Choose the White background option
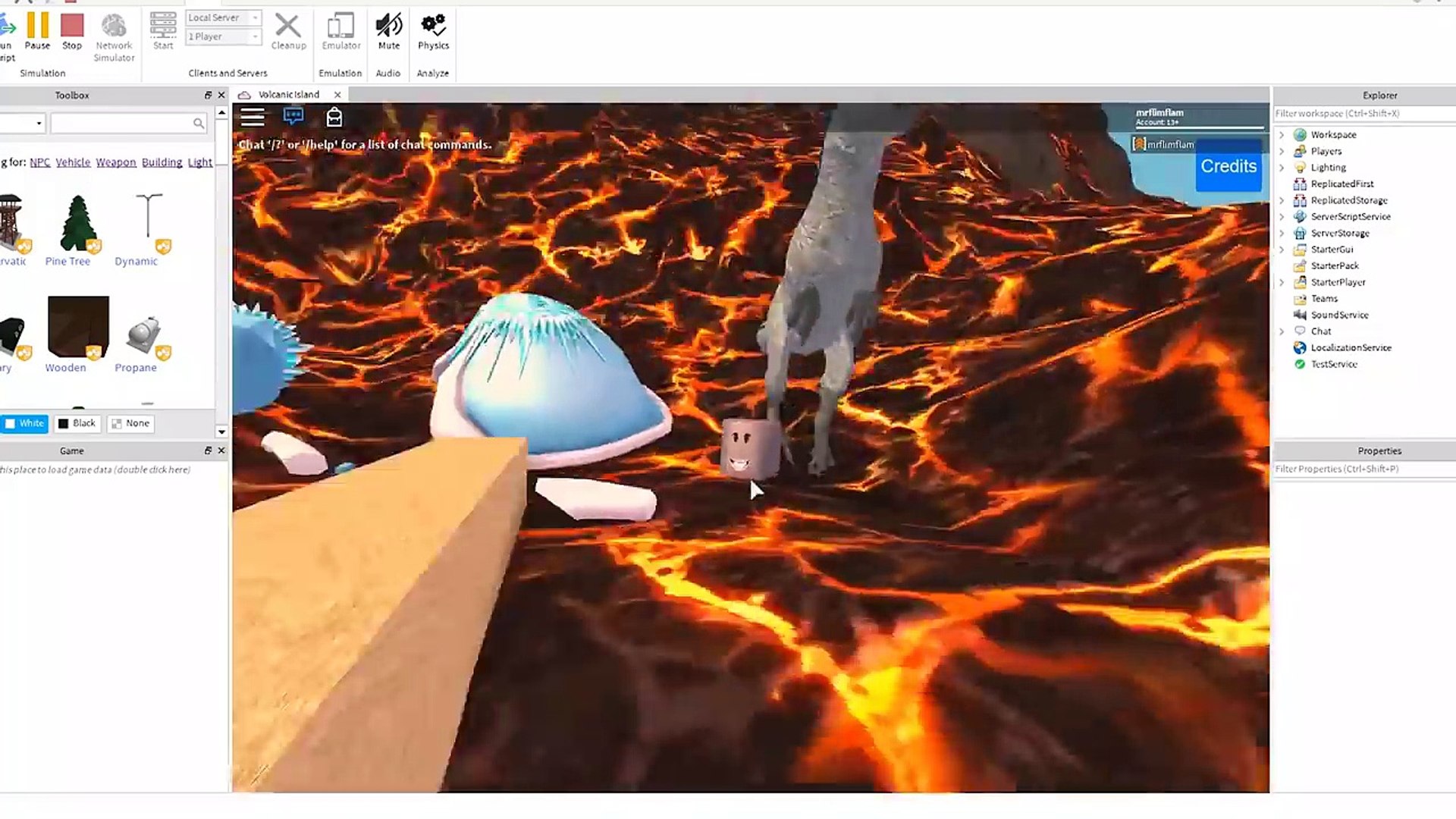This screenshot has width=1456, height=819. 25,423
